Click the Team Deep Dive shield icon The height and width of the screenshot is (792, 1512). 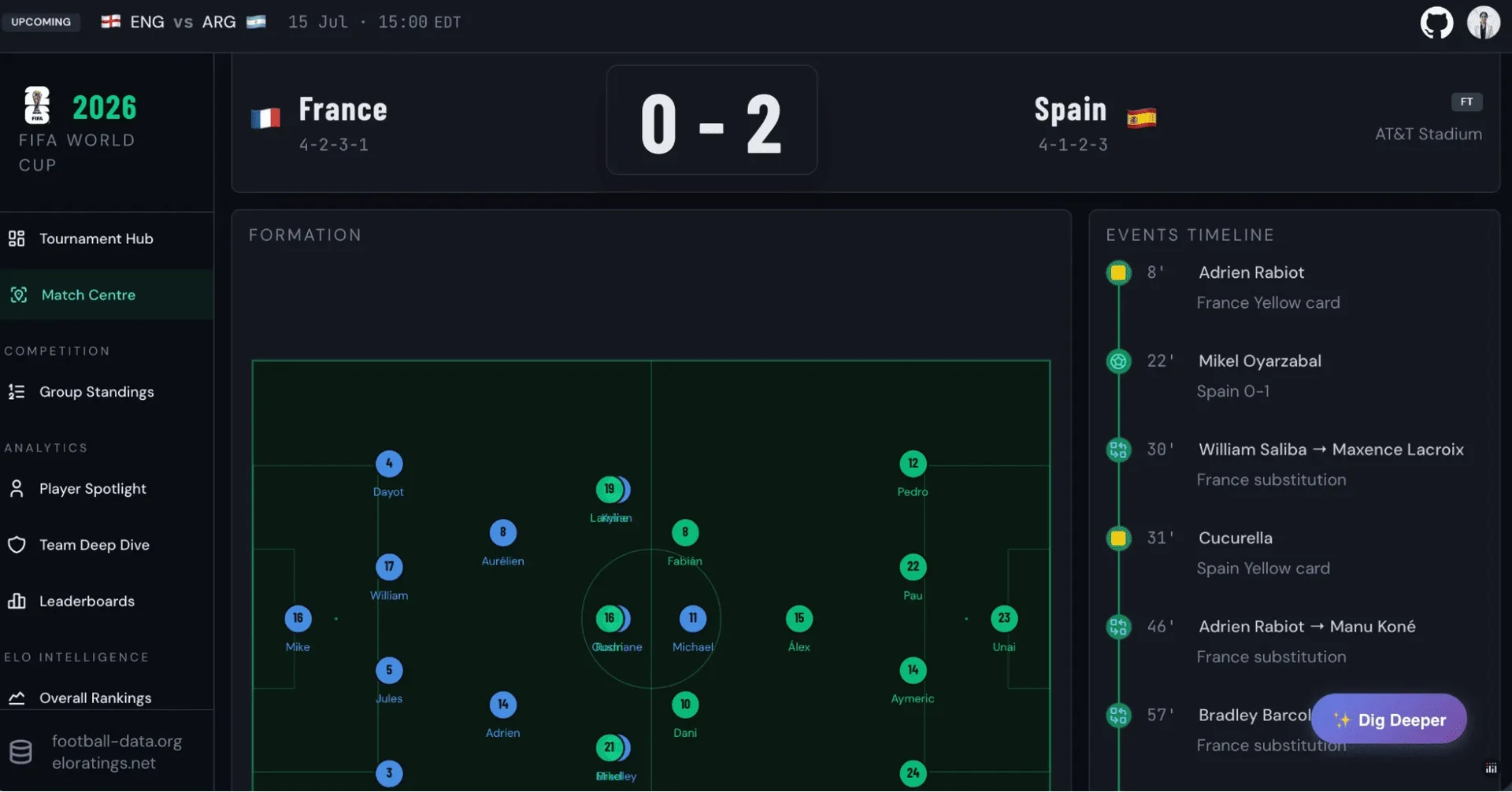(17, 545)
